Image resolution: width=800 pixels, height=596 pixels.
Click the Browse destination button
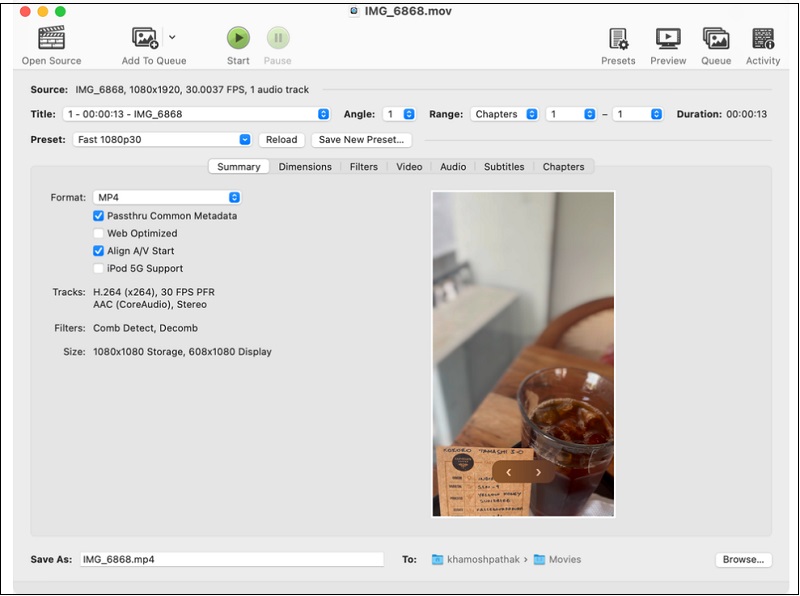tap(743, 560)
